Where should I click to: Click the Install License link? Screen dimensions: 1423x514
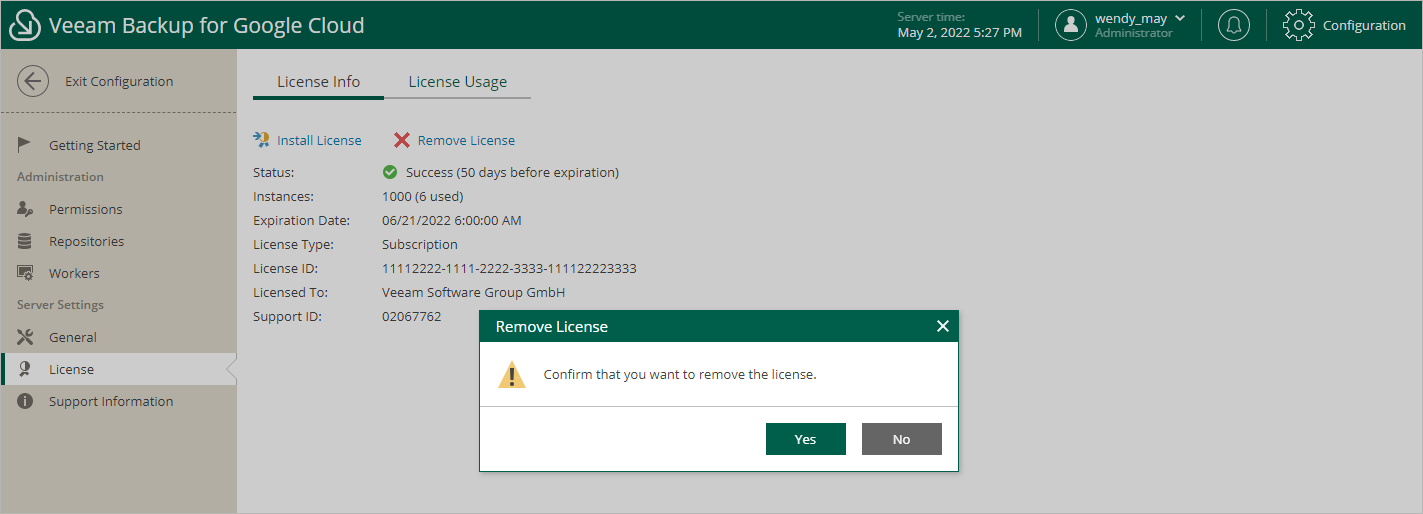[x=319, y=140]
